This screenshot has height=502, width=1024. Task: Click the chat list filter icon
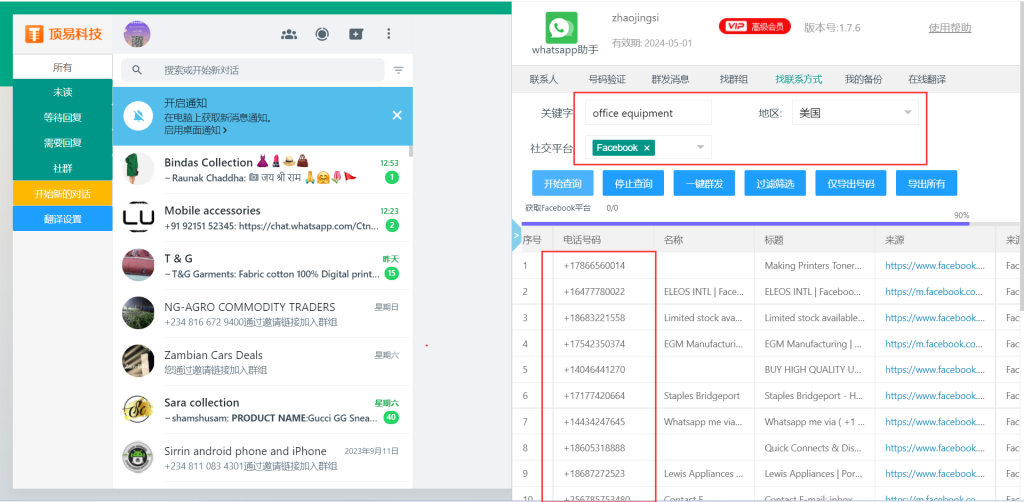tap(399, 70)
